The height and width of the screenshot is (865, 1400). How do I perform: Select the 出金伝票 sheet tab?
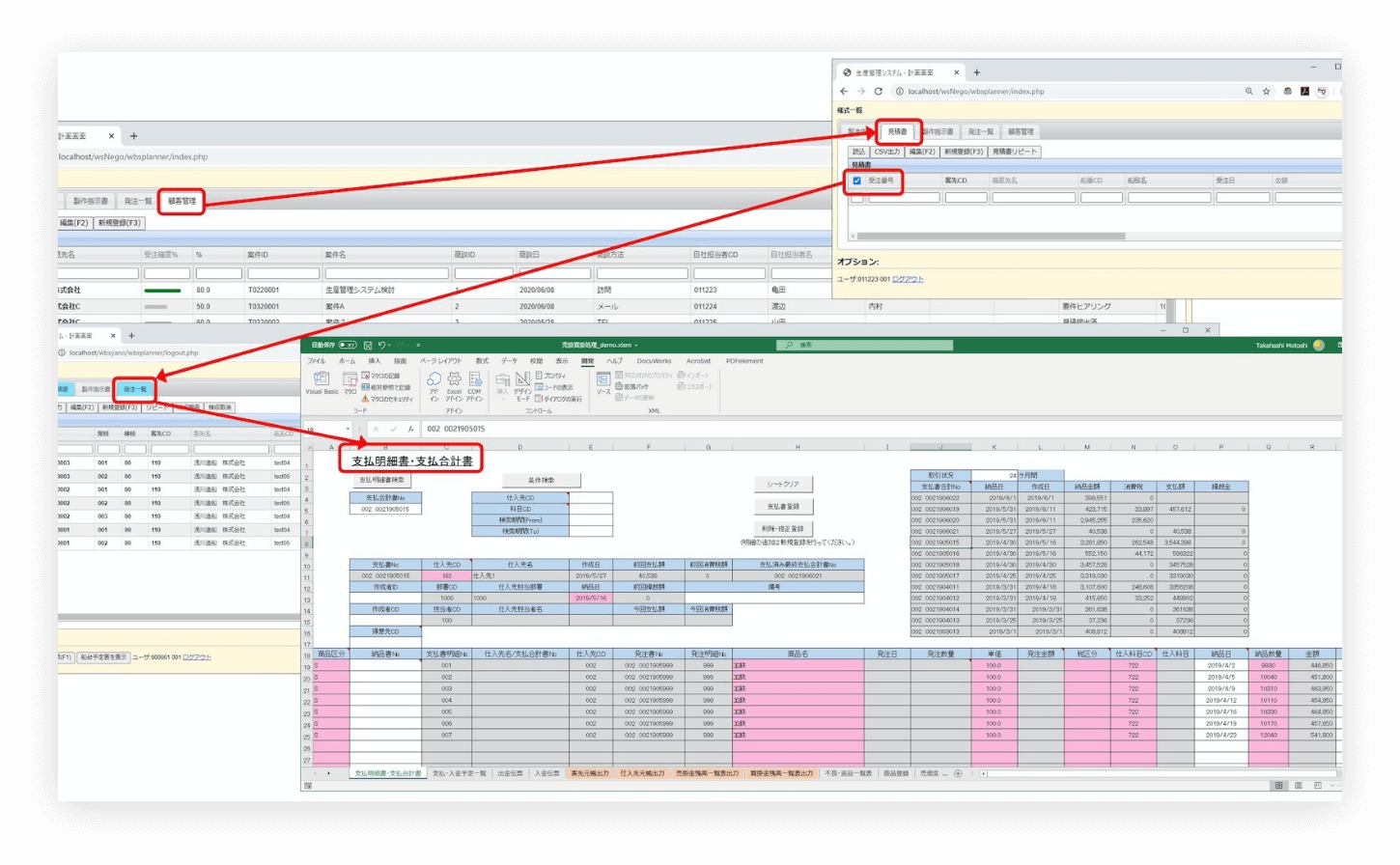510,773
